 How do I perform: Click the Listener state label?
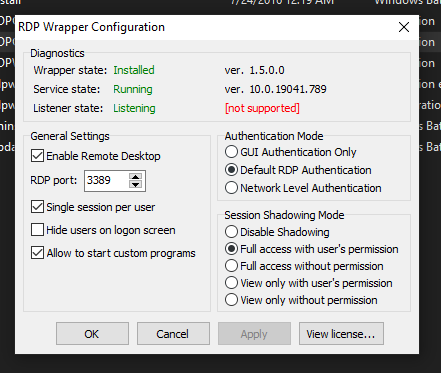[68, 108]
